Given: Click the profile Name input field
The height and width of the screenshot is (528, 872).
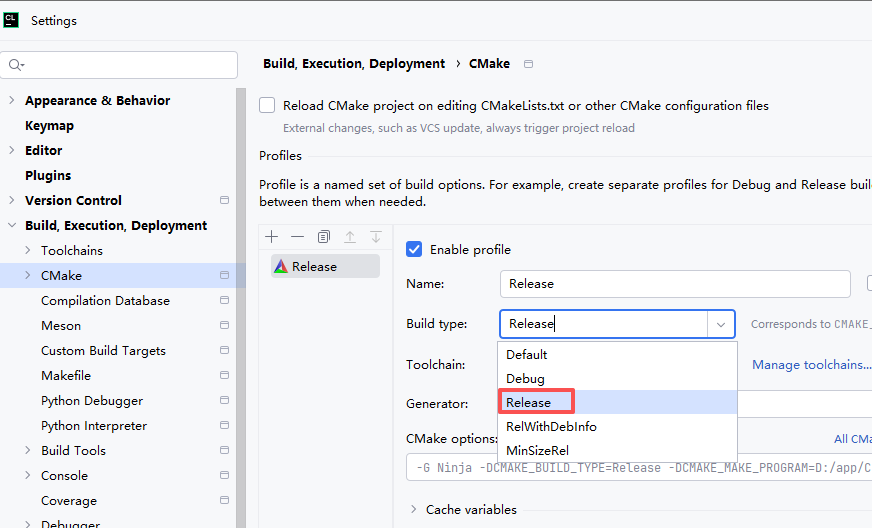Looking at the screenshot, I should pyautogui.click(x=674, y=284).
